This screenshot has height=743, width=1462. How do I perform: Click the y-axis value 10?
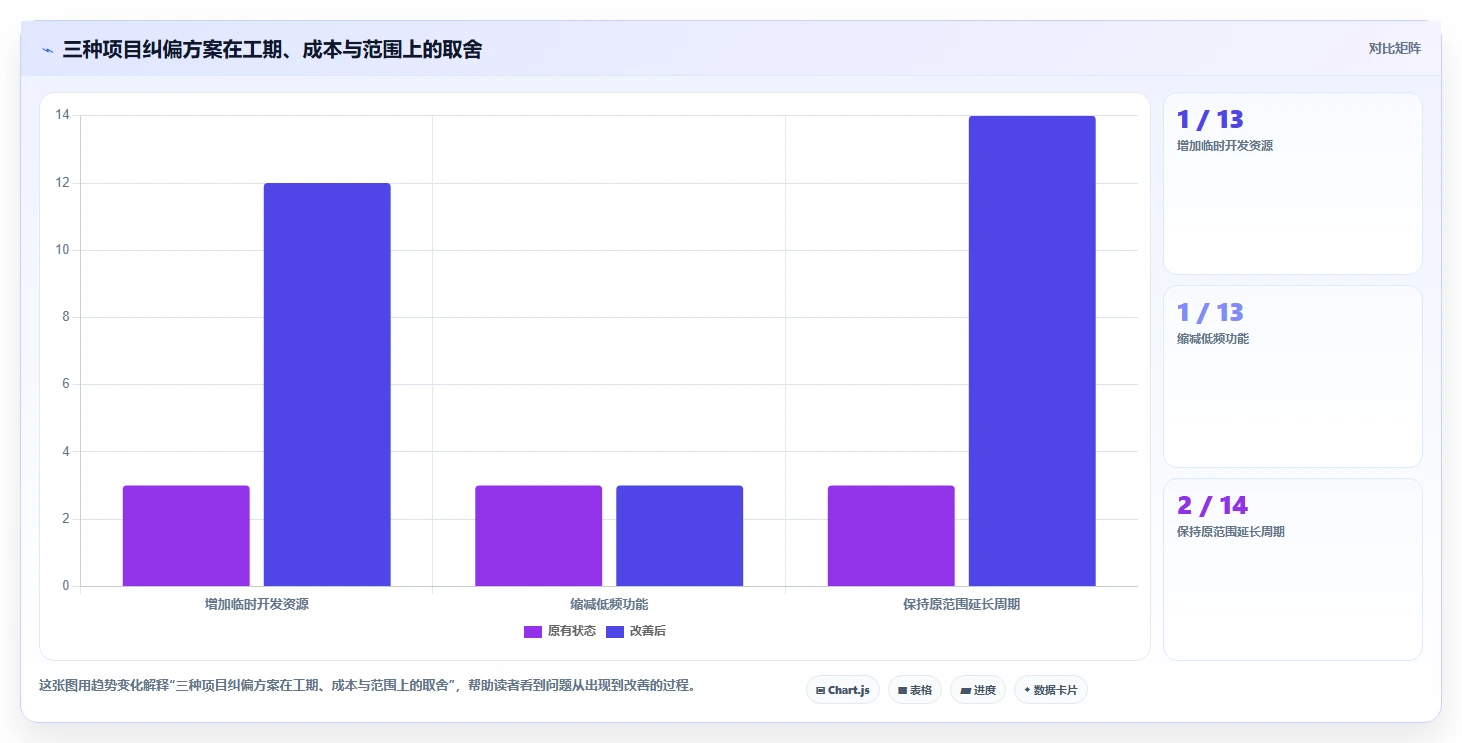(62, 250)
